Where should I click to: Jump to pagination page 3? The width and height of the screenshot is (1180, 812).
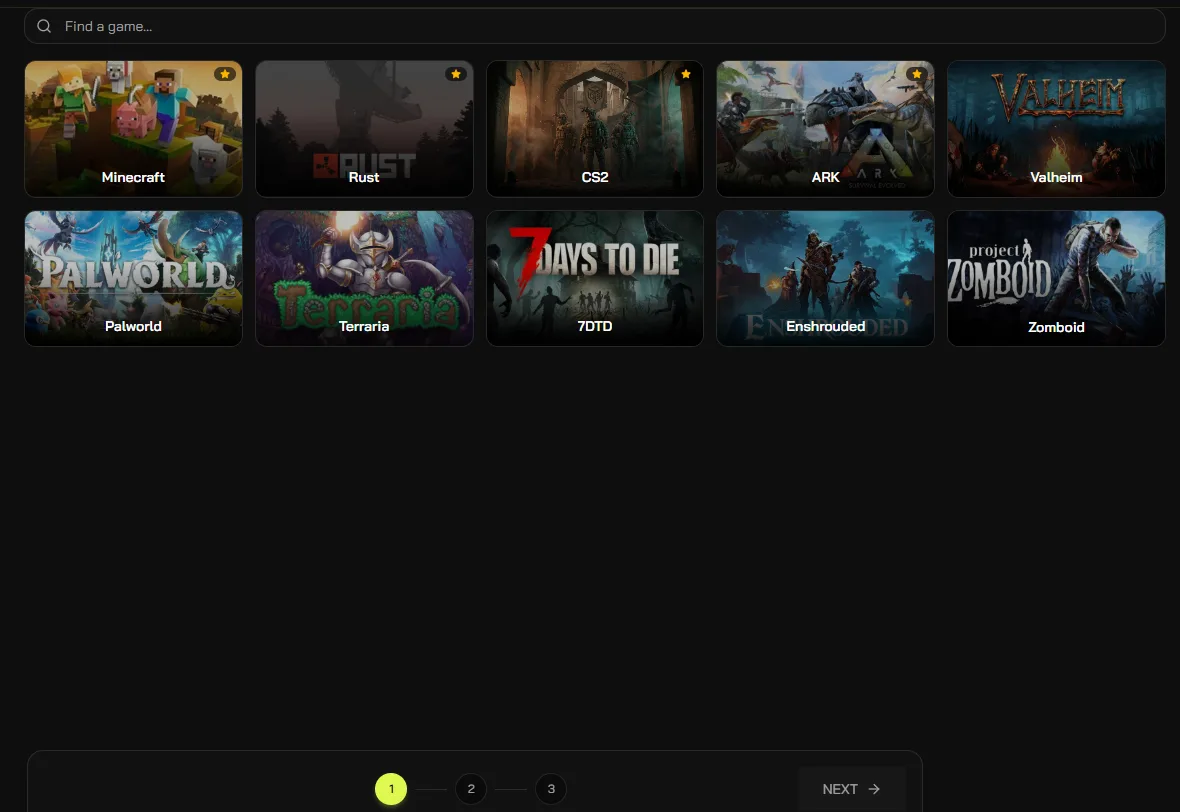(x=551, y=789)
